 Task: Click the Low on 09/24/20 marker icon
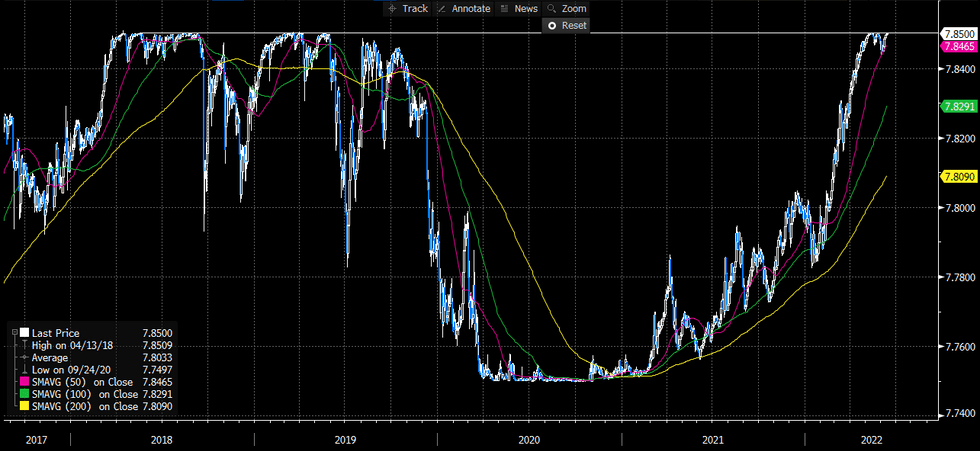pyautogui.click(x=24, y=369)
